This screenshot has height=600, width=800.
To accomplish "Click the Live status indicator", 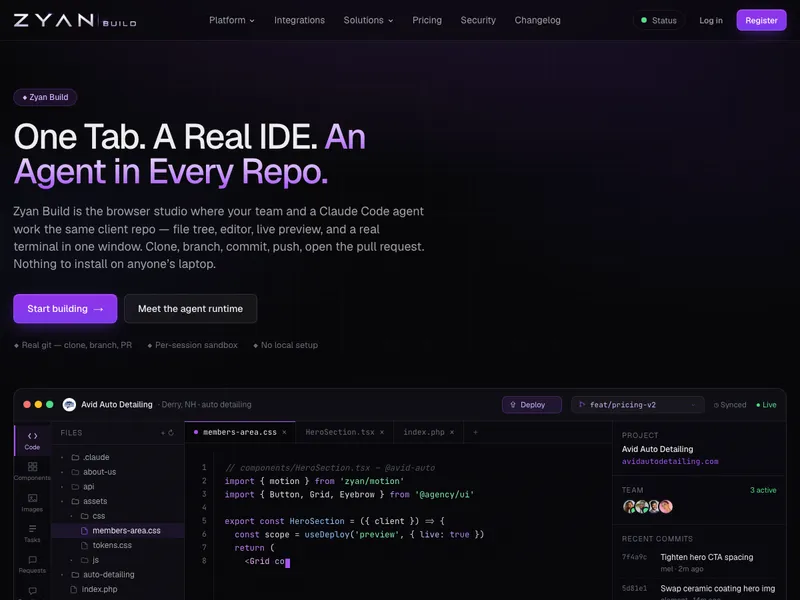I will pos(766,405).
